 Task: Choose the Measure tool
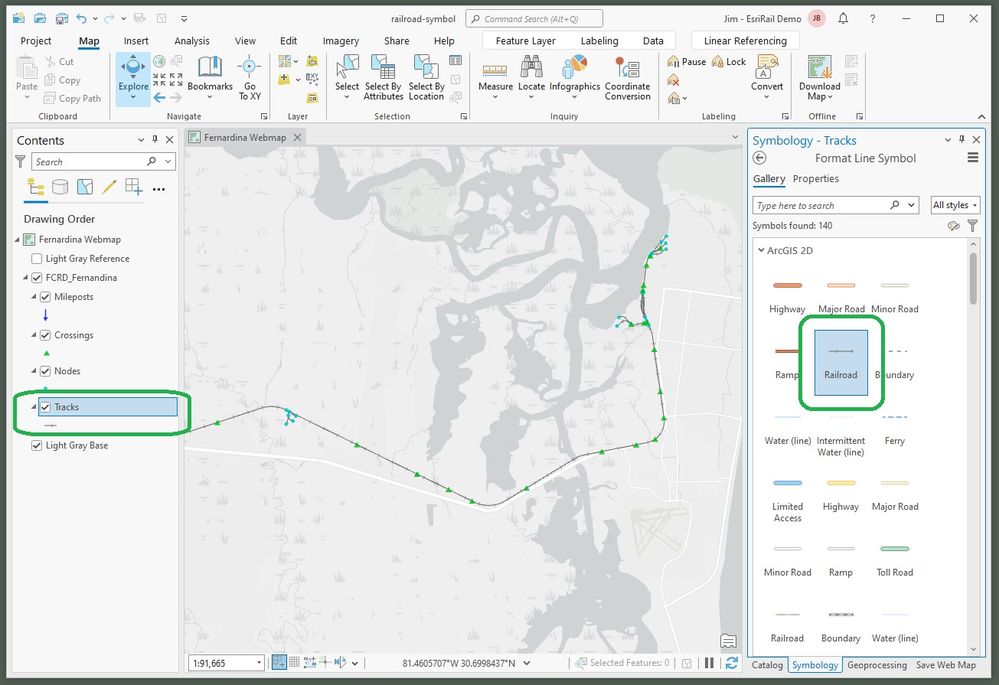(495, 78)
